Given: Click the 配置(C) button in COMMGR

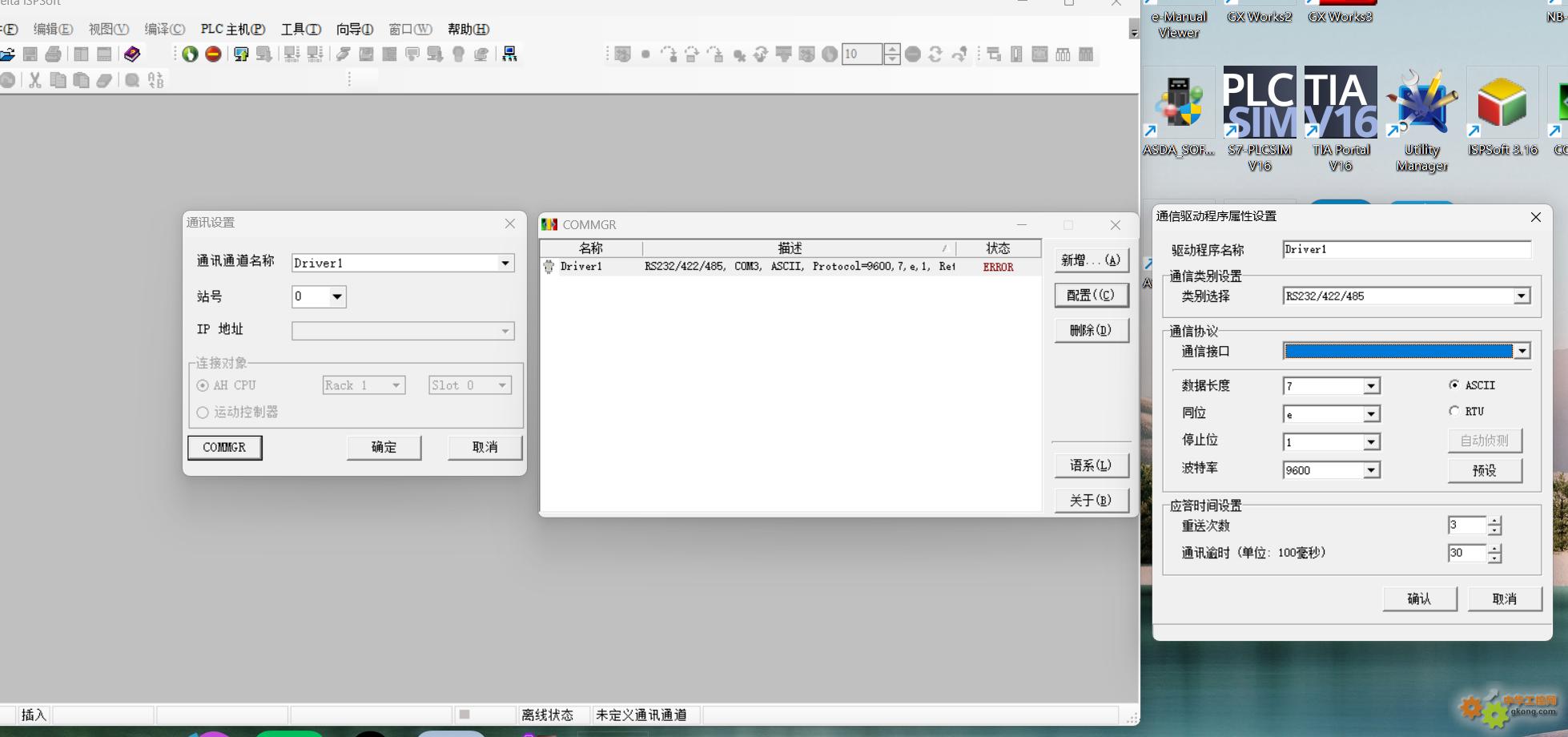Looking at the screenshot, I should click(1091, 295).
